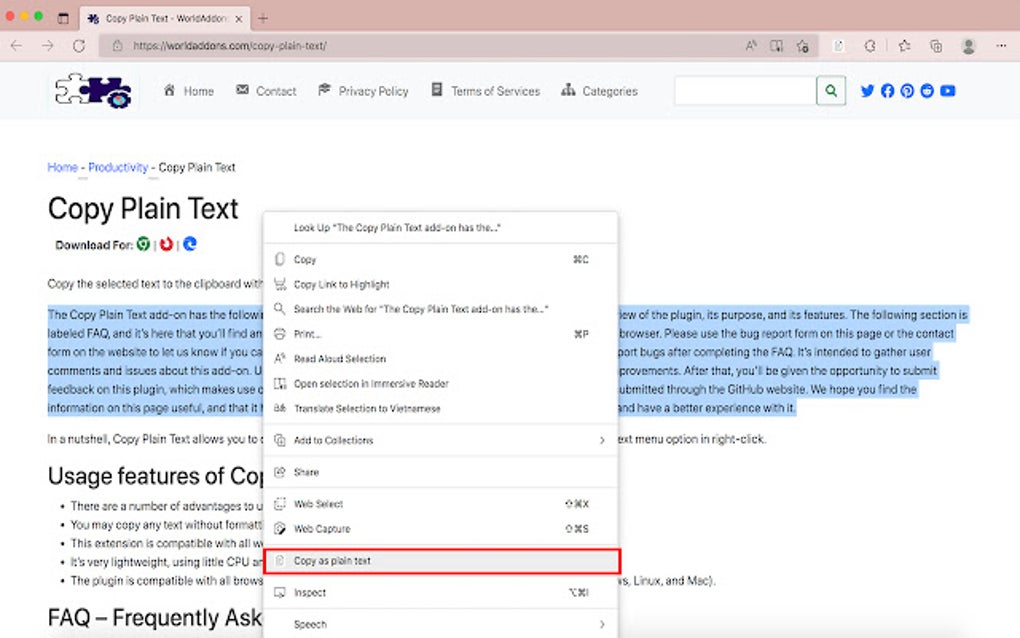Open the site's Twitter page icon
This screenshot has height=638, width=1020.
tap(867, 90)
